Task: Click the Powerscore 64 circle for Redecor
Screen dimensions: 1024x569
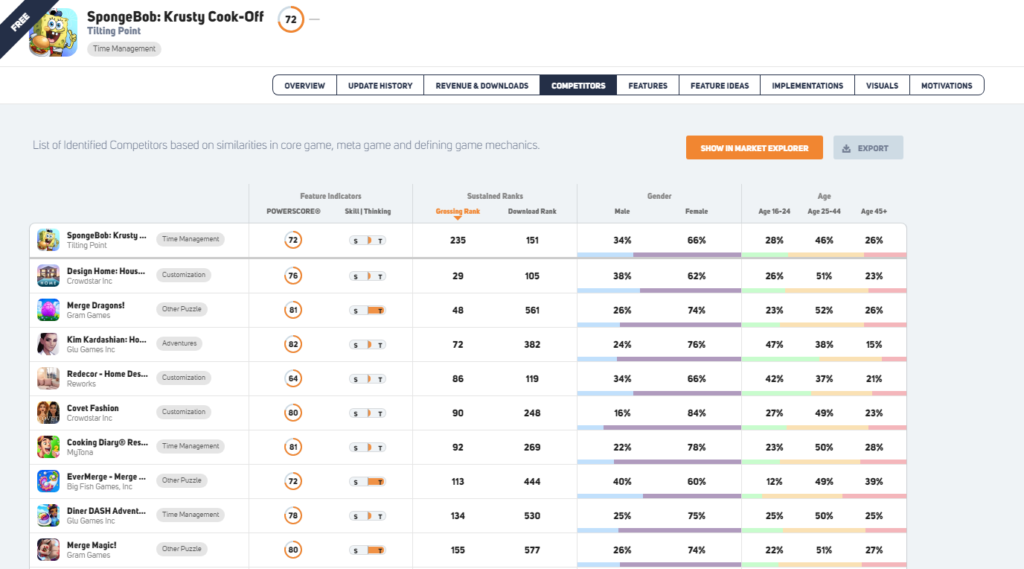Action: click(293, 379)
